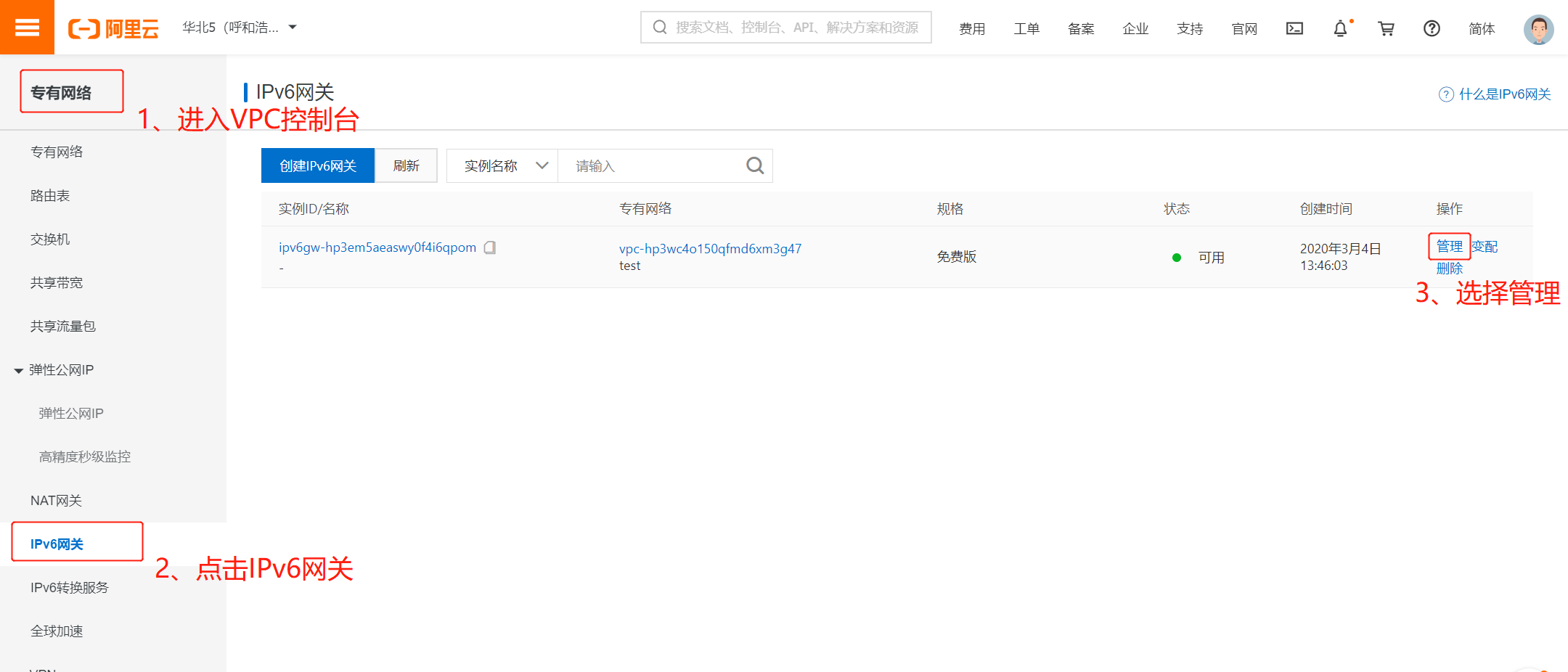The width and height of the screenshot is (1568, 672).
Task: Click the 刷新 button to refresh list
Action: click(x=406, y=165)
